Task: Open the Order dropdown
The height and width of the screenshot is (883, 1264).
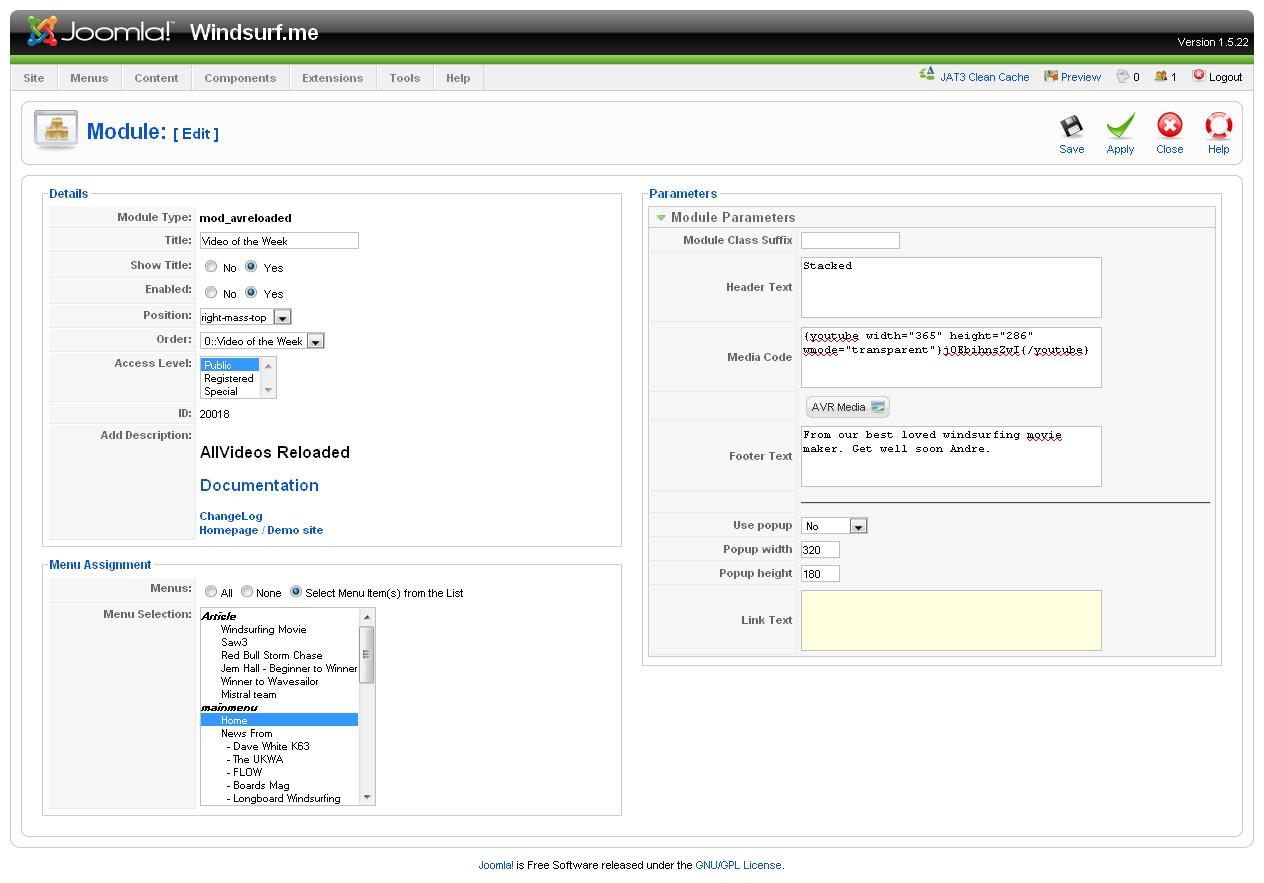Action: click(x=315, y=341)
